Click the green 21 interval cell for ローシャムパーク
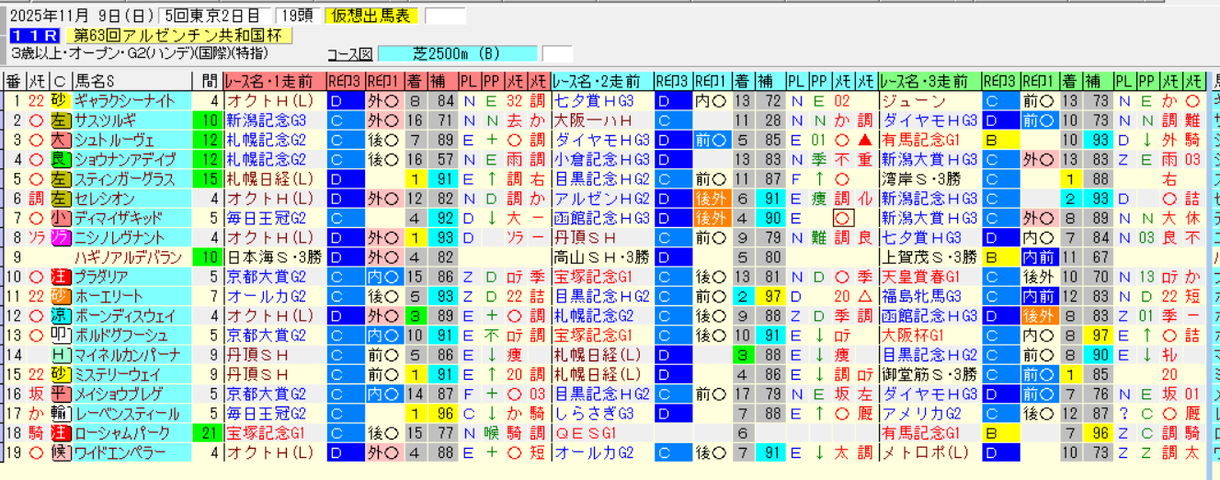 point(207,432)
